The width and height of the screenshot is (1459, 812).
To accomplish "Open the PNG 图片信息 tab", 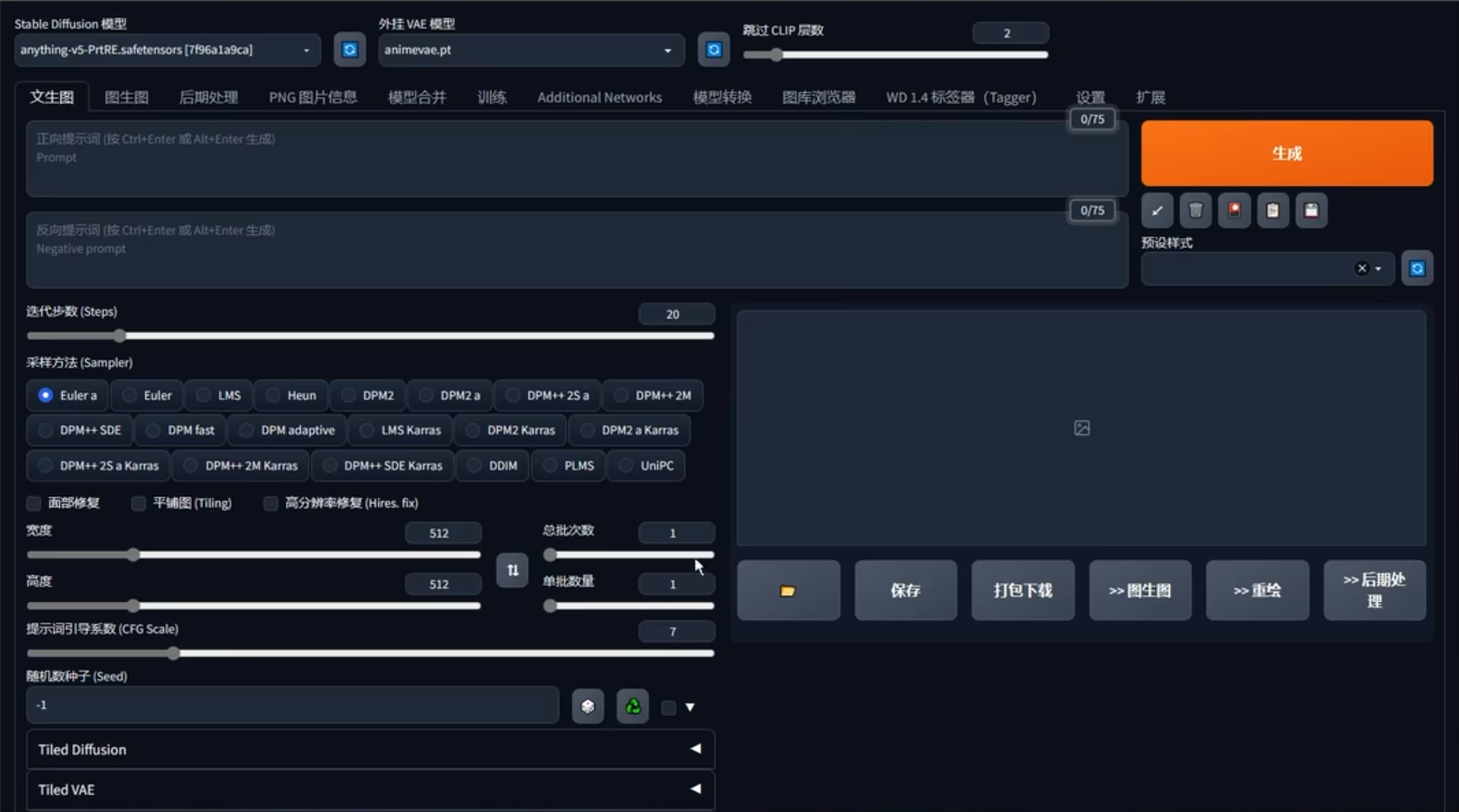I will (x=312, y=98).
